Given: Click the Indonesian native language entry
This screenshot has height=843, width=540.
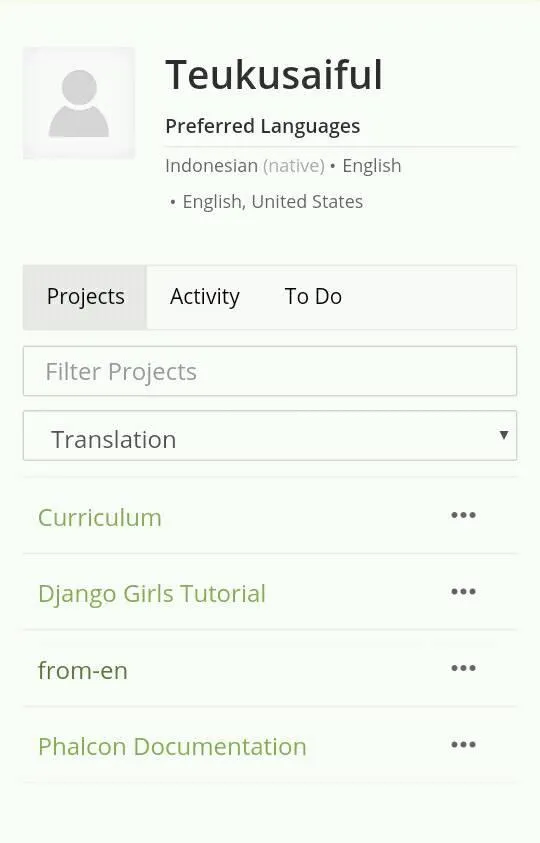Looking at the screenshot, I should click(245, 166).
